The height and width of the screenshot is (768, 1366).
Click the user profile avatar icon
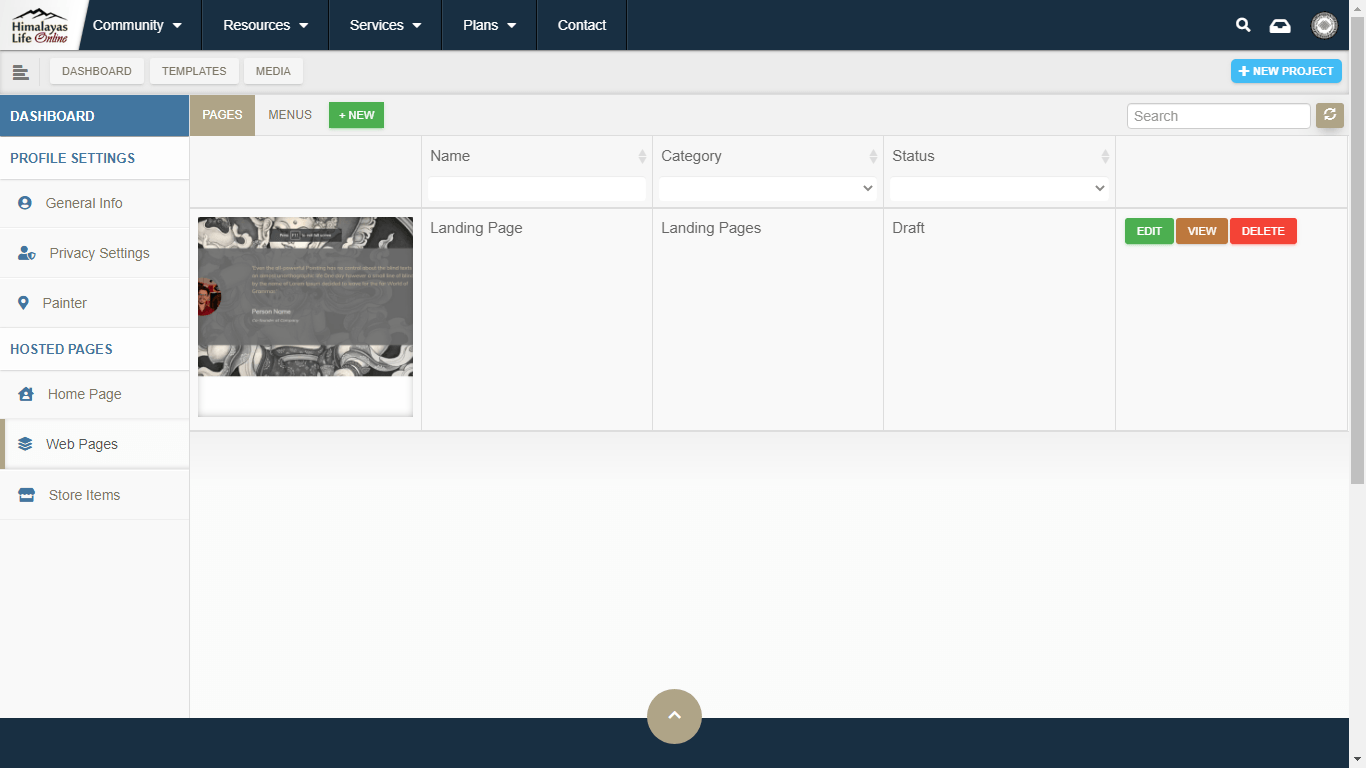click(x=1324, y=26)
